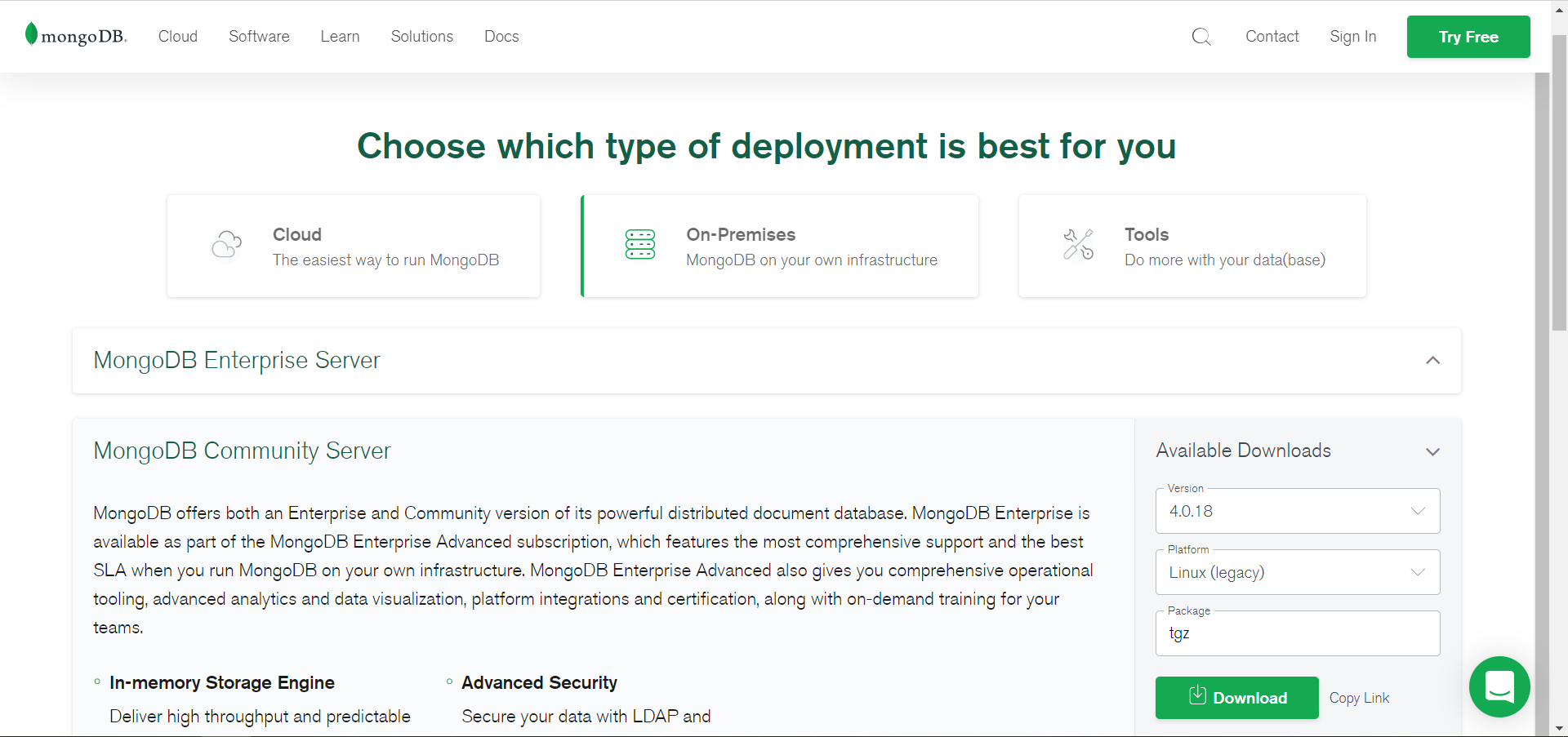
Task: Open the Version 4.0.18 dropdown
Action: [1298, 511]
